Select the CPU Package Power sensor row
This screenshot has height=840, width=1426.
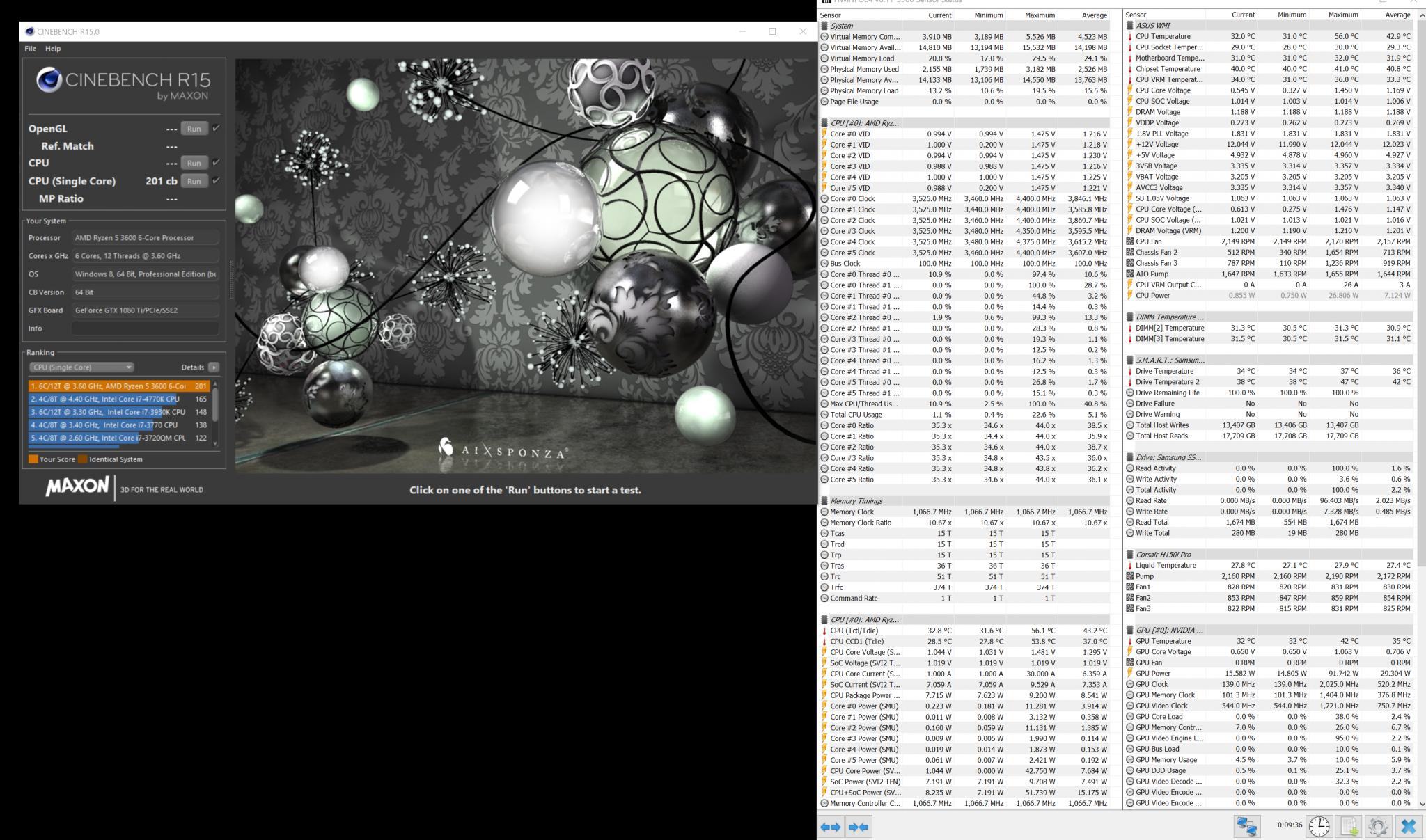(x=964, y=695)
